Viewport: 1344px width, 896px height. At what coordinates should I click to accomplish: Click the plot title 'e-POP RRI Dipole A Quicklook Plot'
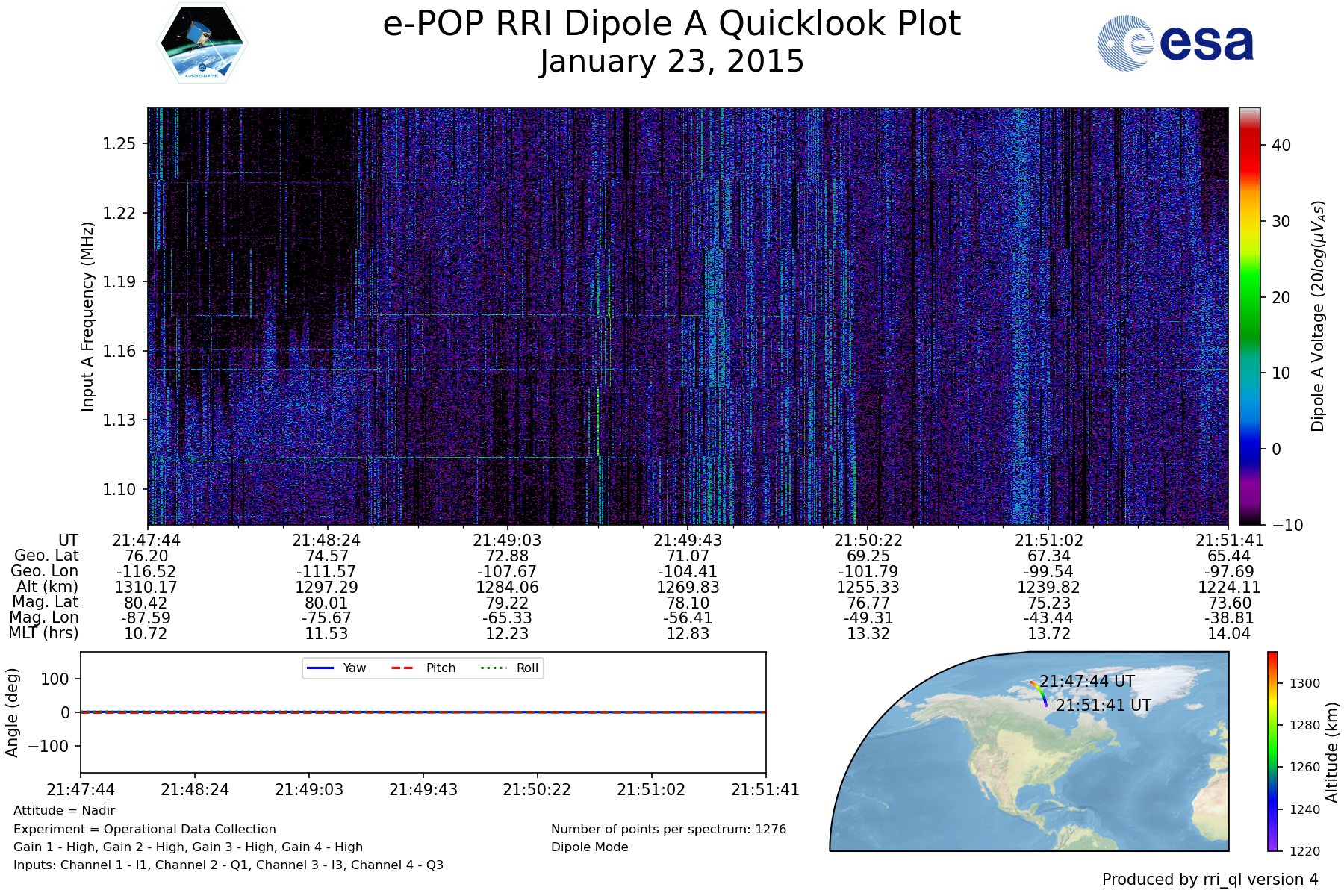[671, 24]
